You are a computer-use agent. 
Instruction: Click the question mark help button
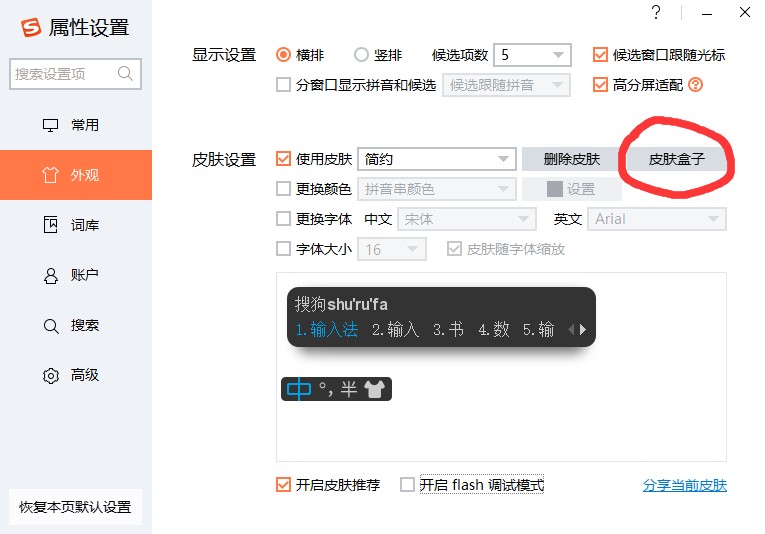[656, 12]
